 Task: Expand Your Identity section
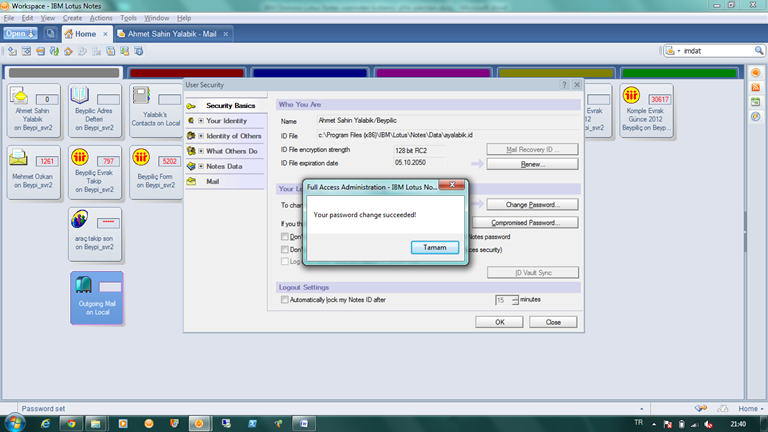(x=201, y=120)
